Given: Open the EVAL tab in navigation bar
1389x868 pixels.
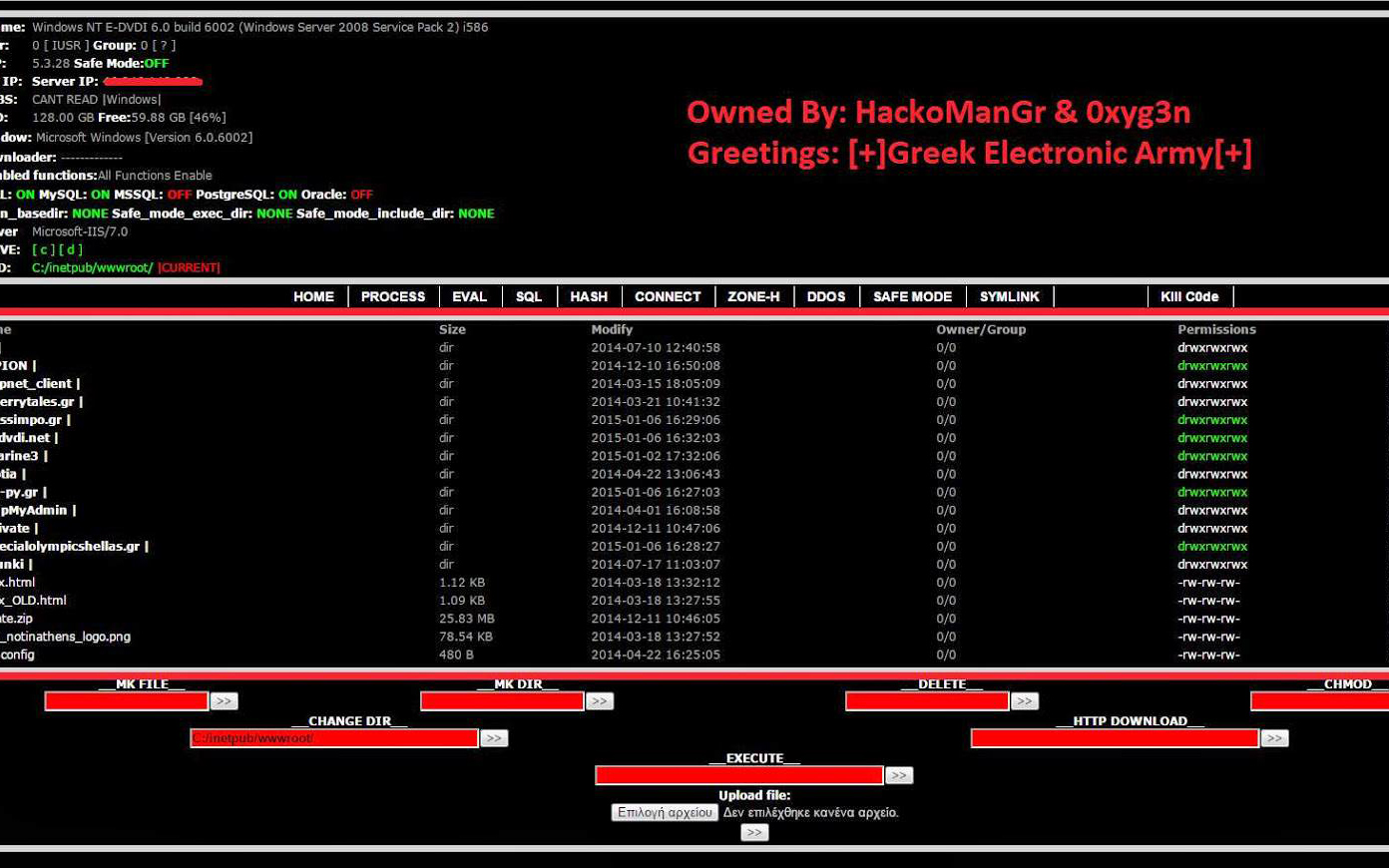Looking at the screenshot, I should tap(469, 296).
